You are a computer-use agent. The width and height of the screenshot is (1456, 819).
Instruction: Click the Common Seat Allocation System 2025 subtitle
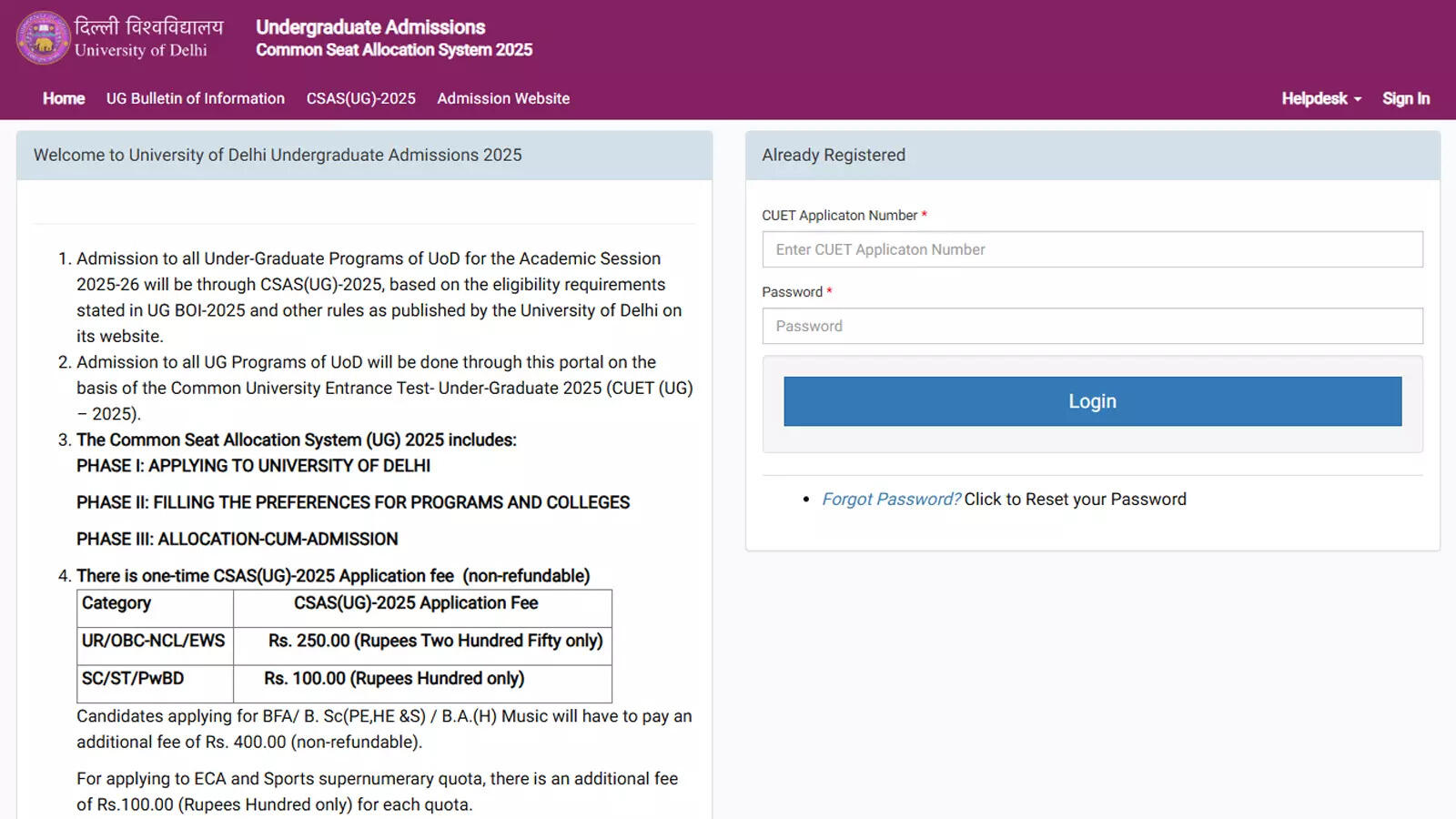pyautogui.click(x=394, y=50)
